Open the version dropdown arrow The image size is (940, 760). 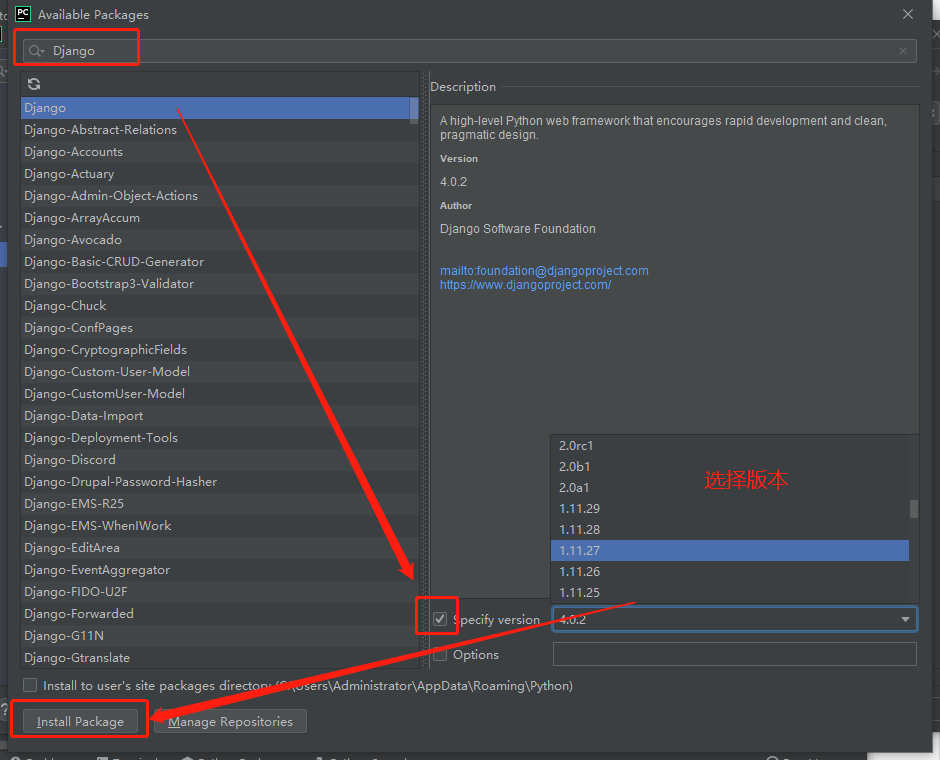[905, 619]
